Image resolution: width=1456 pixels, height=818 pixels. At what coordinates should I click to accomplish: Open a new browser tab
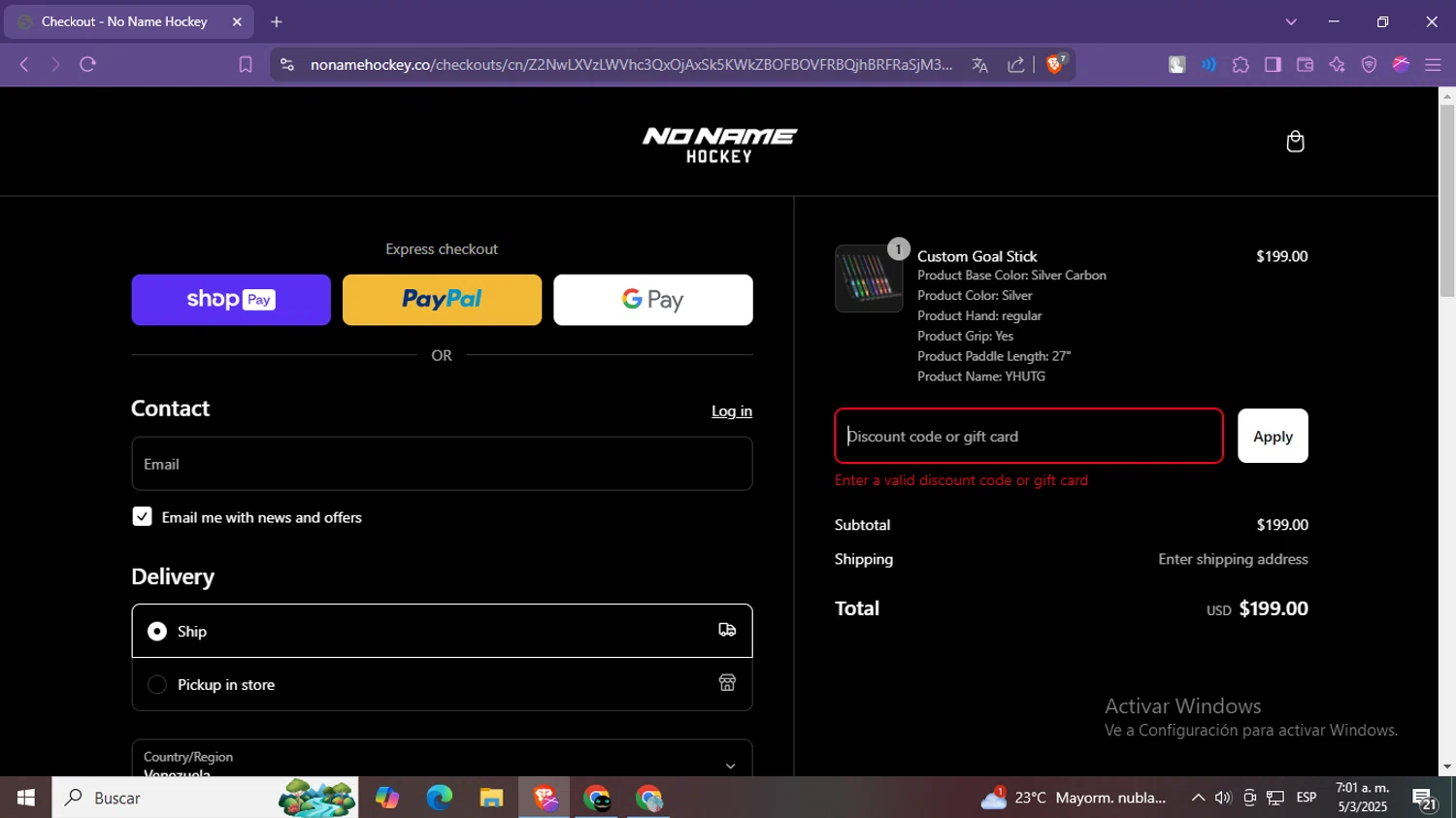point(277,21)
